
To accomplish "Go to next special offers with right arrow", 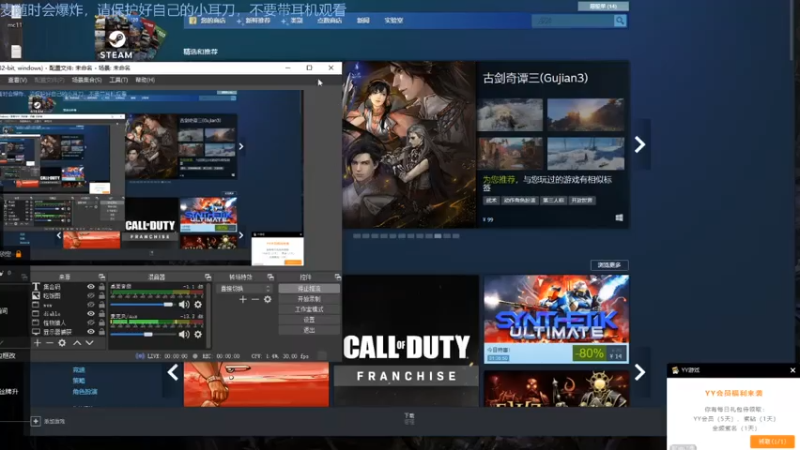I will point(640,372).
